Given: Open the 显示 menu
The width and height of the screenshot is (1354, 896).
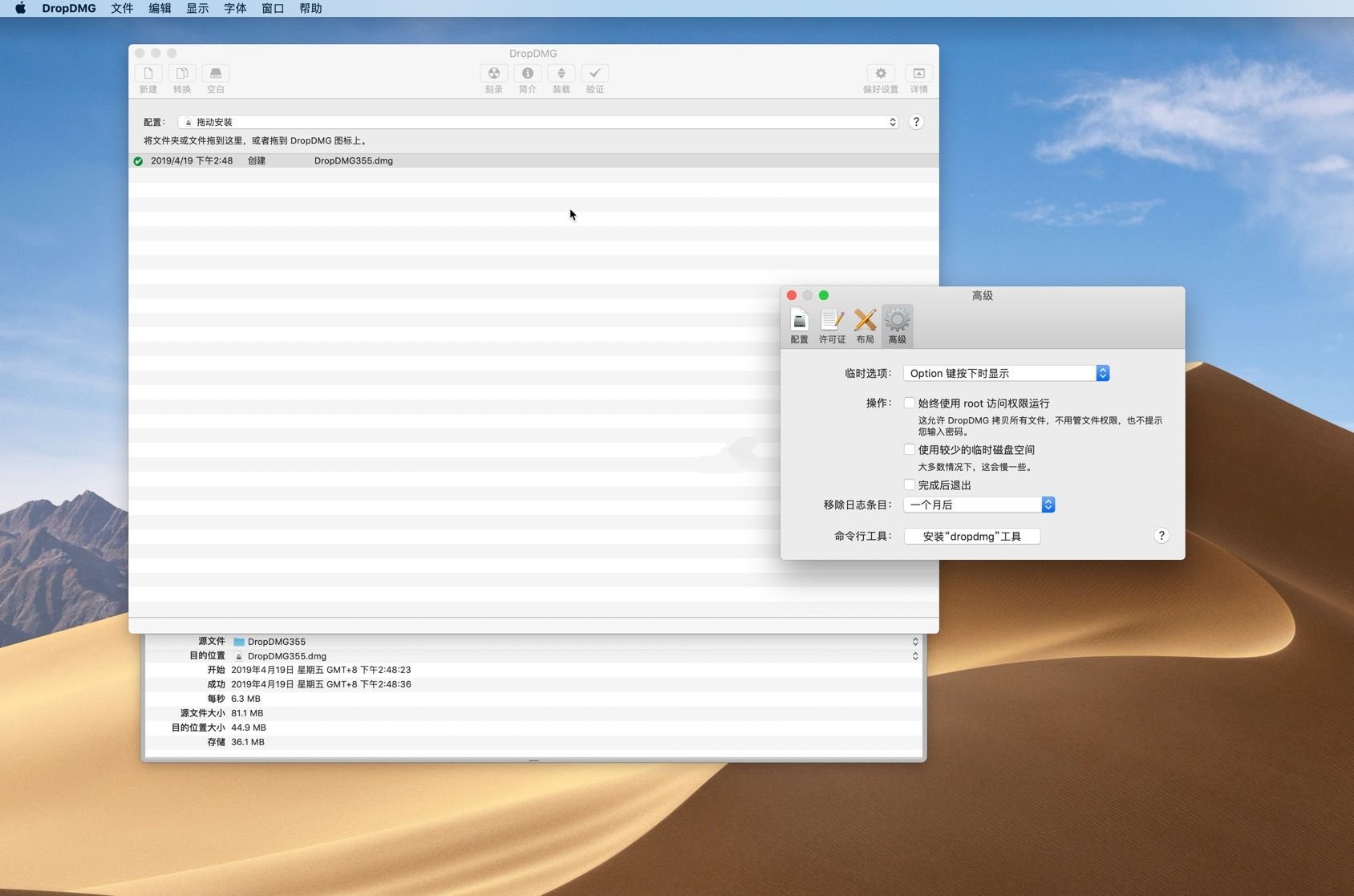Looking at the screenshot, I should [x=197, y=8].
